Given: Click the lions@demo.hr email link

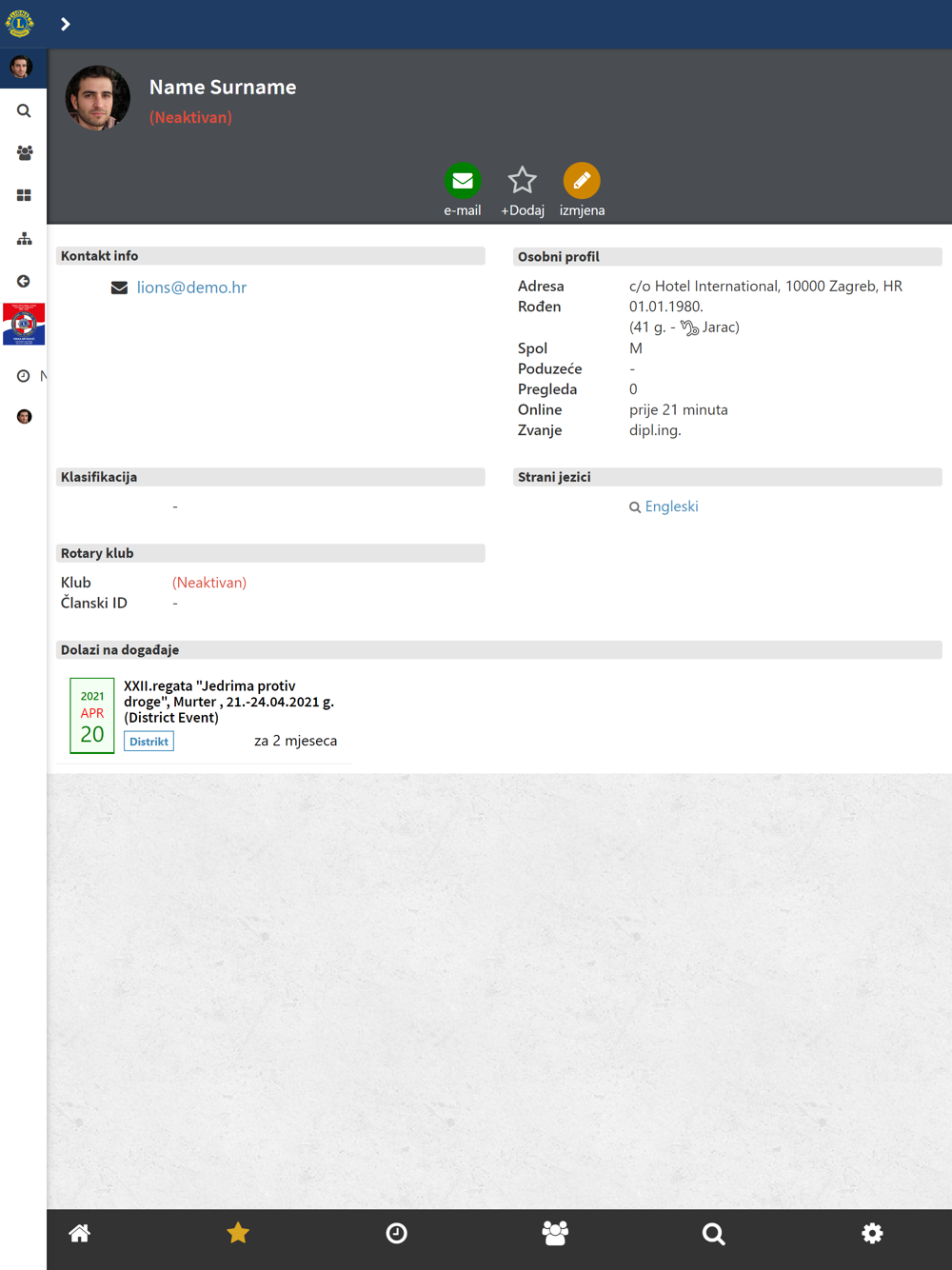Looking at the screenshot, I should [x=191, y=288].
